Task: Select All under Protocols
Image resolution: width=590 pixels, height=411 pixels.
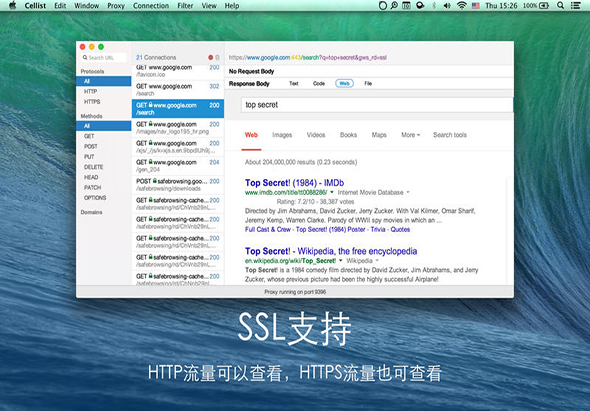Action: click(x=103, y=81)
